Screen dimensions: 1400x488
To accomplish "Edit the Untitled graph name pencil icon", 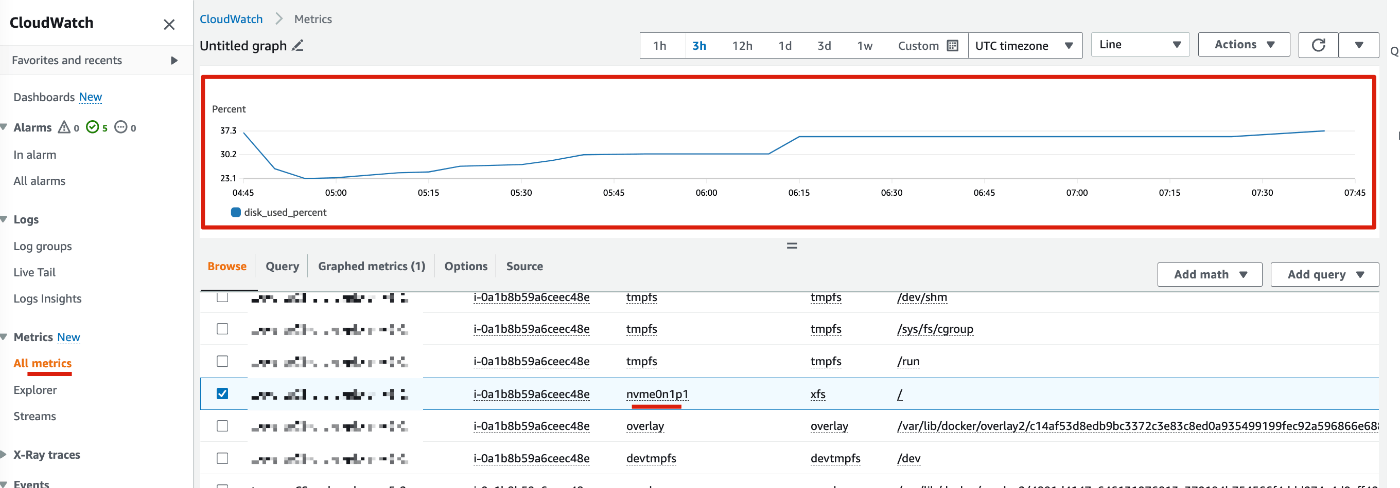I will tap(297, 46).
